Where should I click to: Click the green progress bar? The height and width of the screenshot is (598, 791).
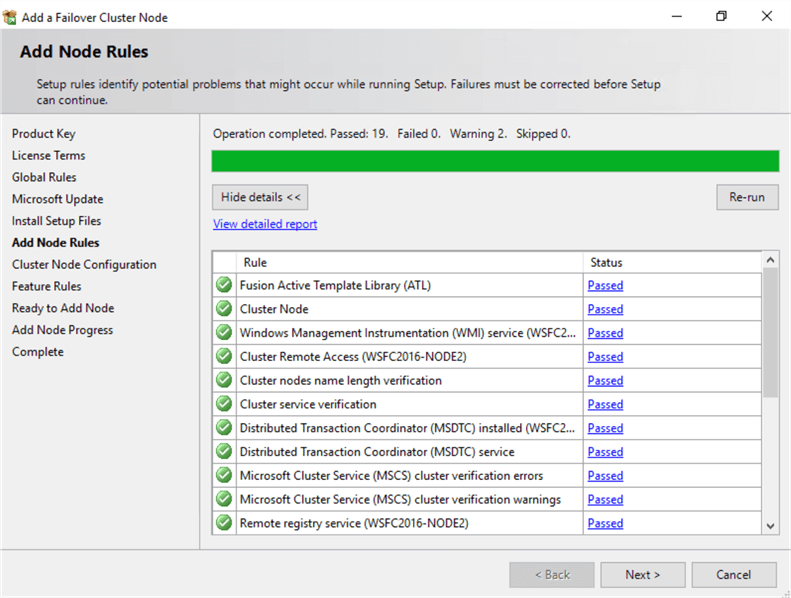[495, 161]
